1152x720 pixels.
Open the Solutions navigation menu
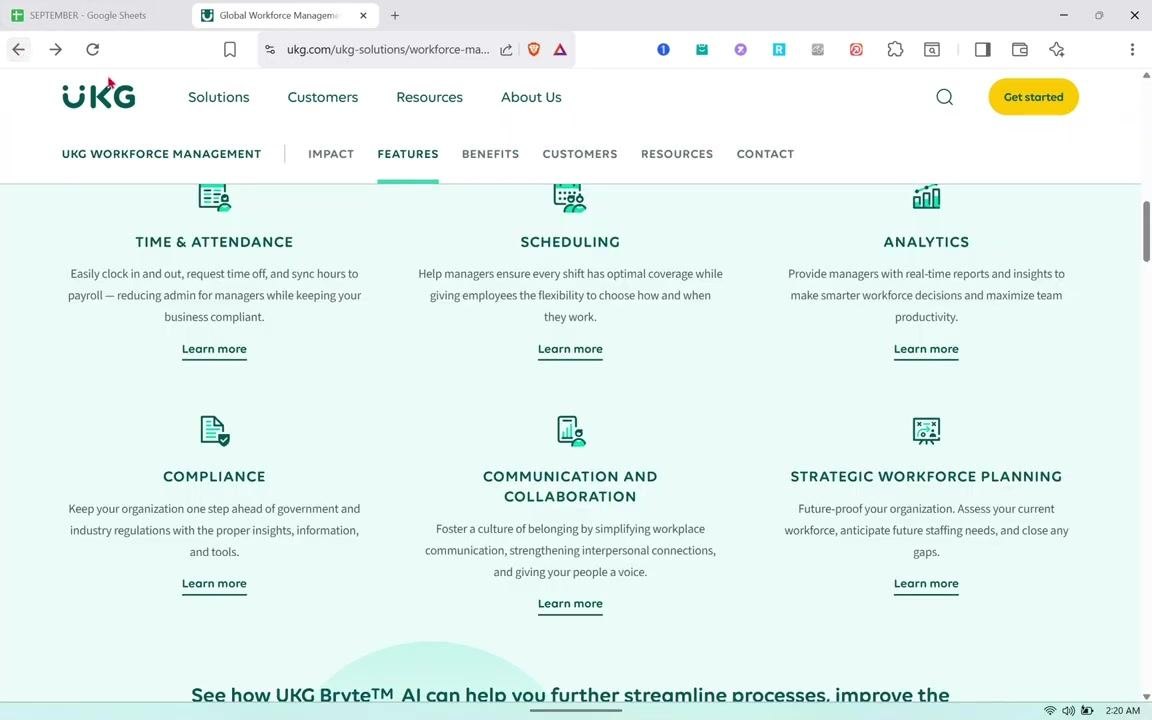pyautogui.click(x=219, y=97)
